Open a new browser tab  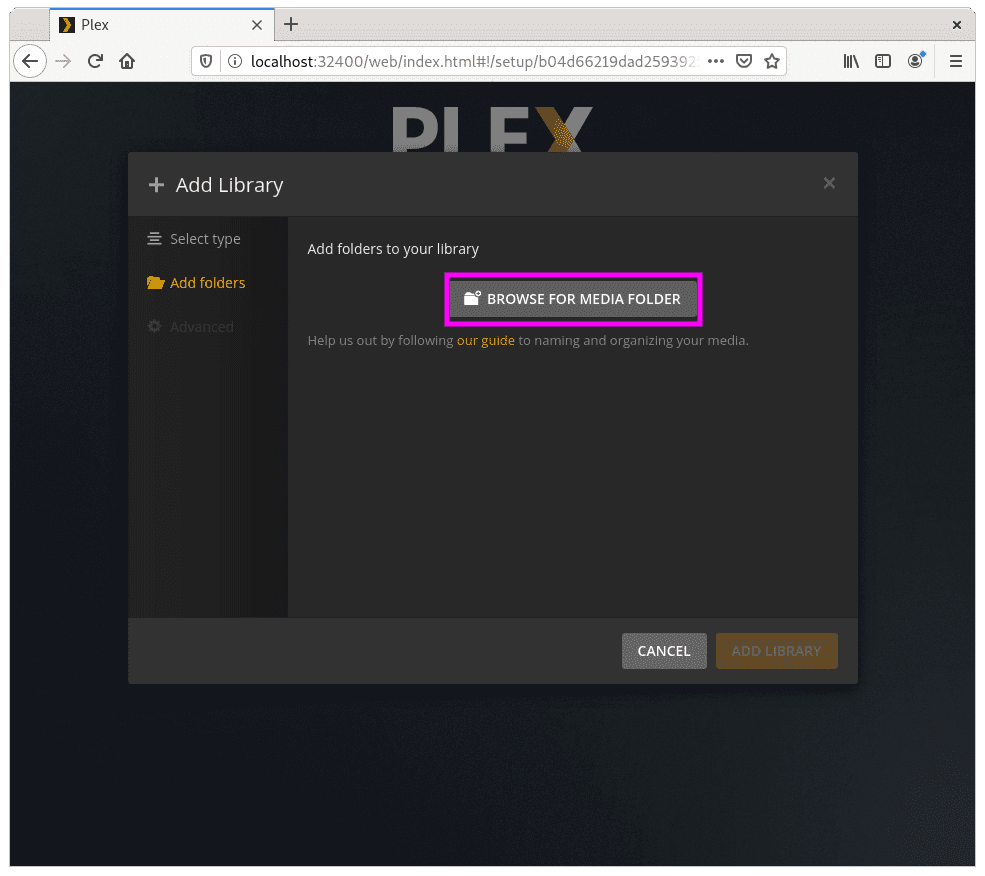(291, 25)
